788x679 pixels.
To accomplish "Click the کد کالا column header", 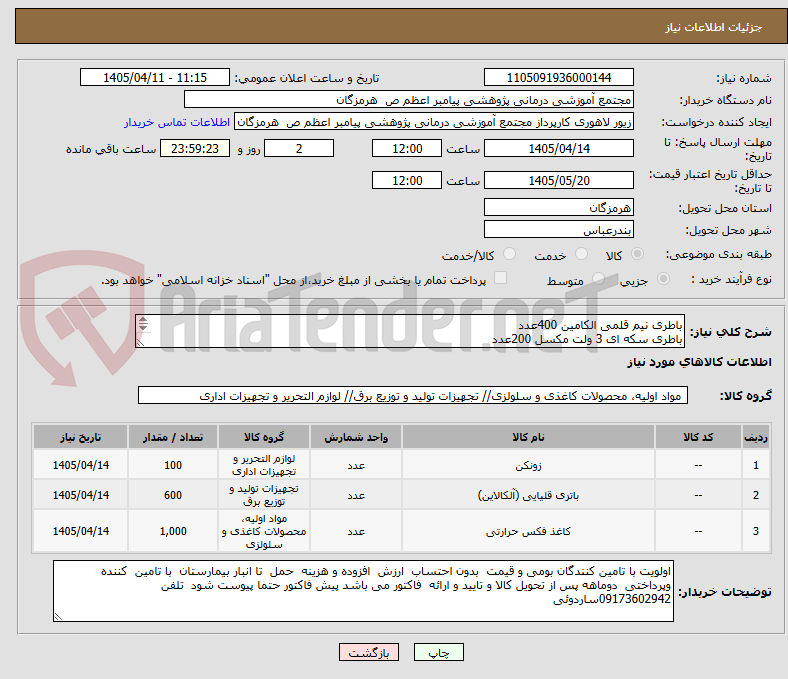I will click(x=698, y=437).
